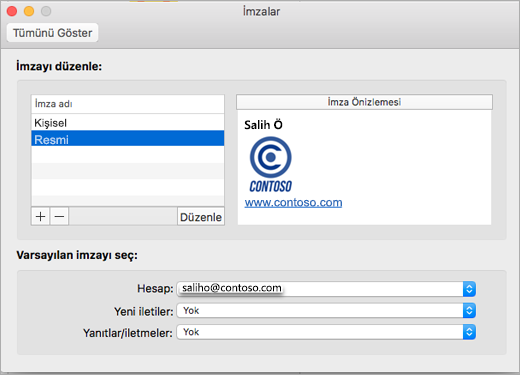Click the Düzenle button
Image resolution: width=520 pixels, height=375 pixels.
pos(201,217)
